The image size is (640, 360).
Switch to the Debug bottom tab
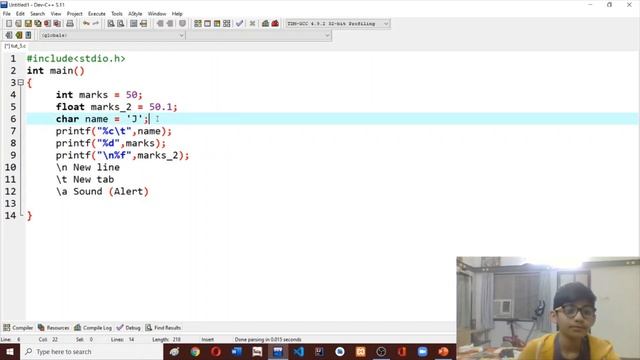129,327
